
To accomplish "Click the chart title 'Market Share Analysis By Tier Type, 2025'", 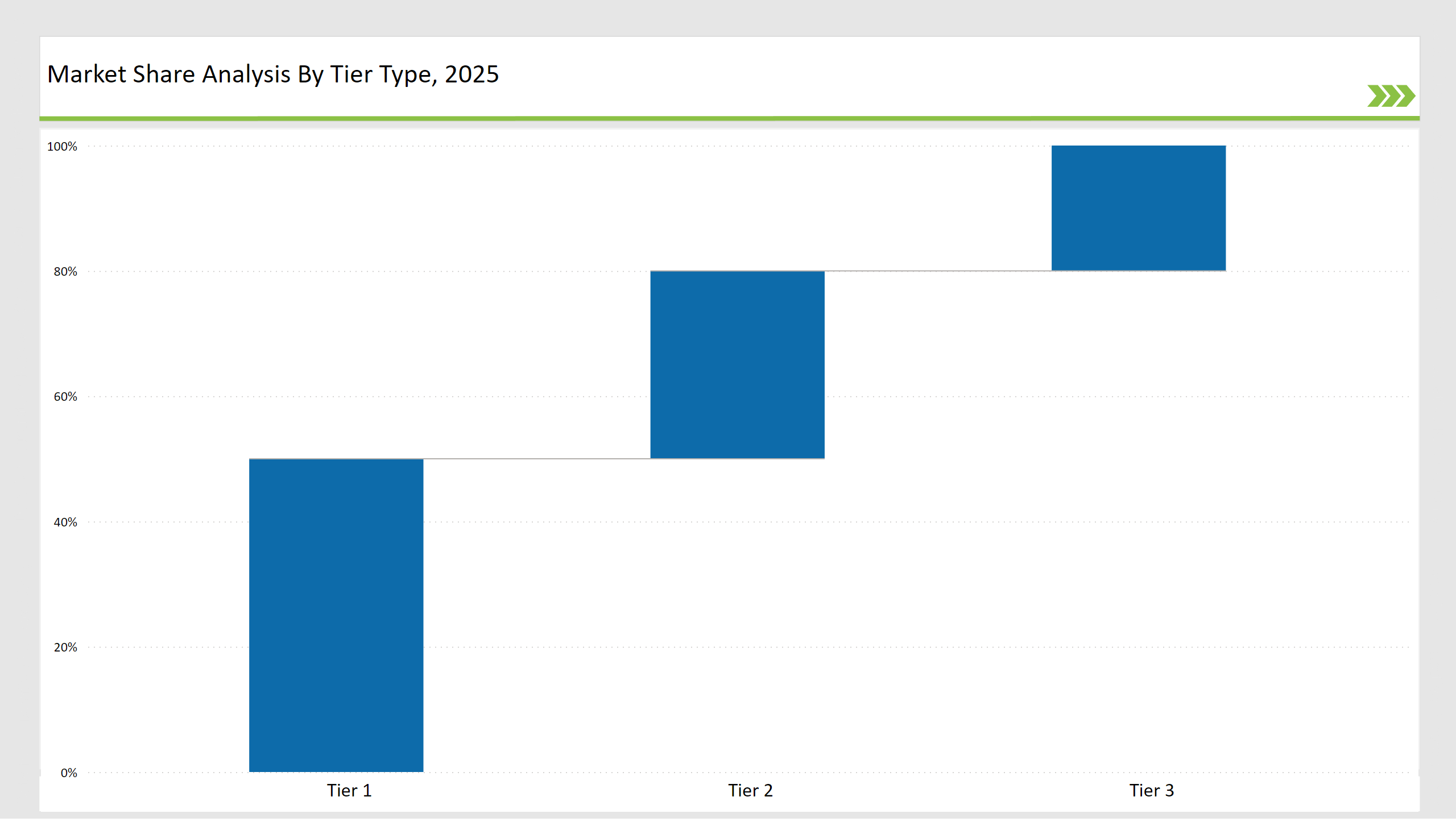I will 272,74.
